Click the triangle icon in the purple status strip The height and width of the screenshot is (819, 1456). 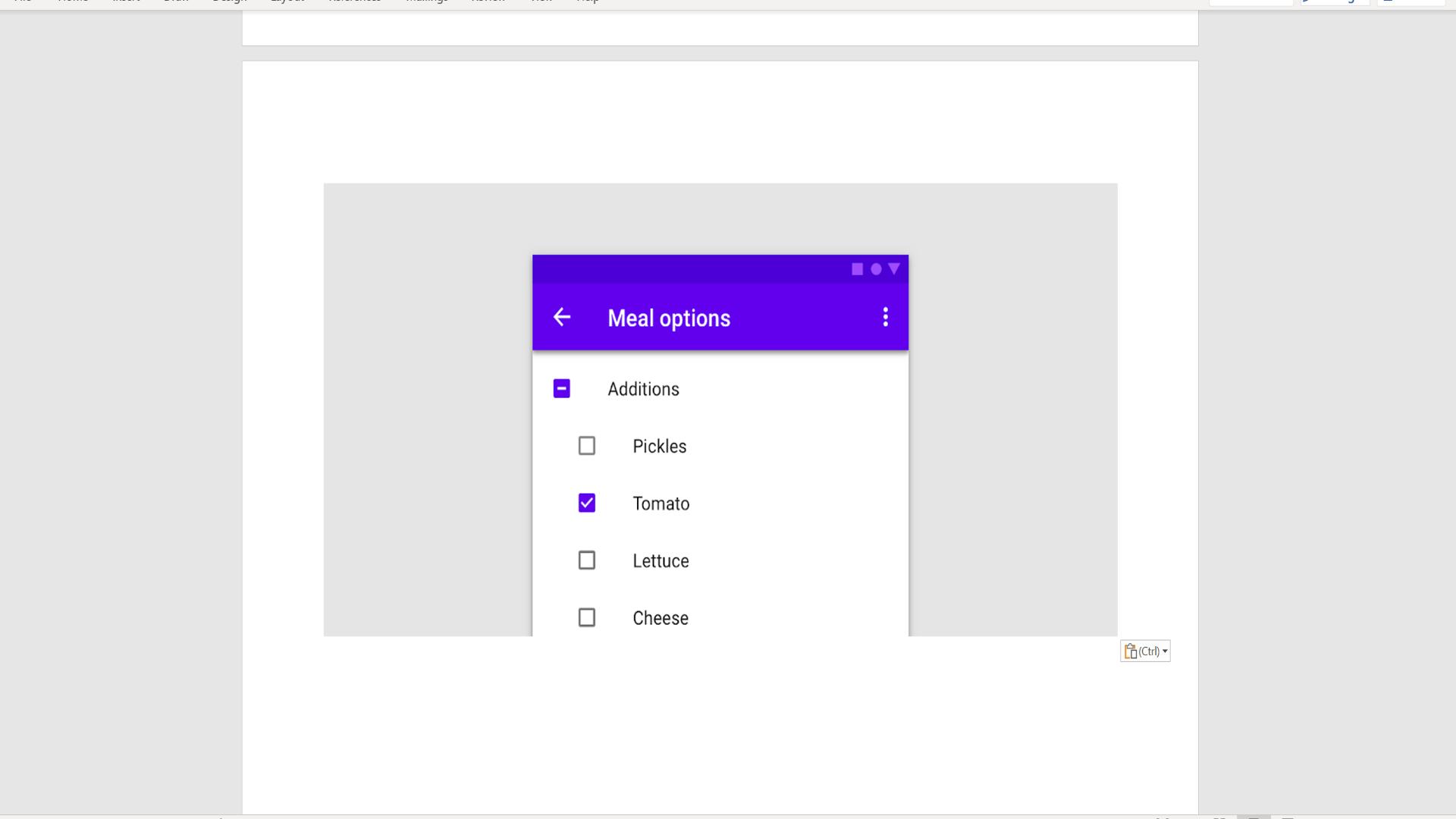[x=894, y=268]
